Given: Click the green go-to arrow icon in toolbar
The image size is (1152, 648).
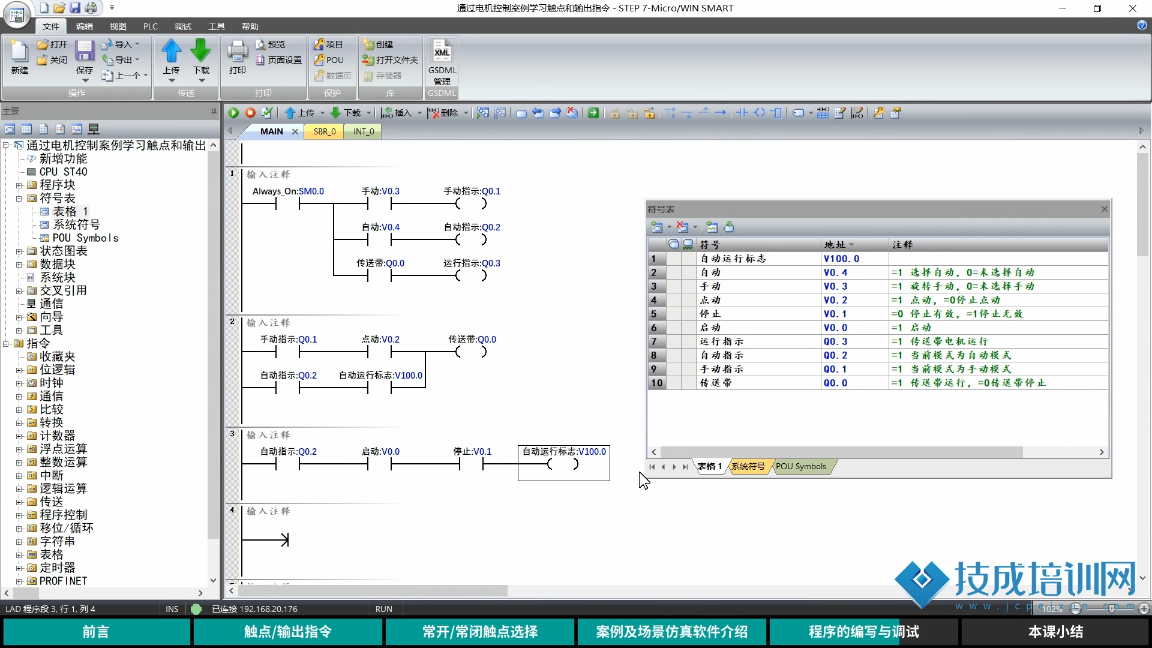Looking at the screenshot, I should pos(593,112).
